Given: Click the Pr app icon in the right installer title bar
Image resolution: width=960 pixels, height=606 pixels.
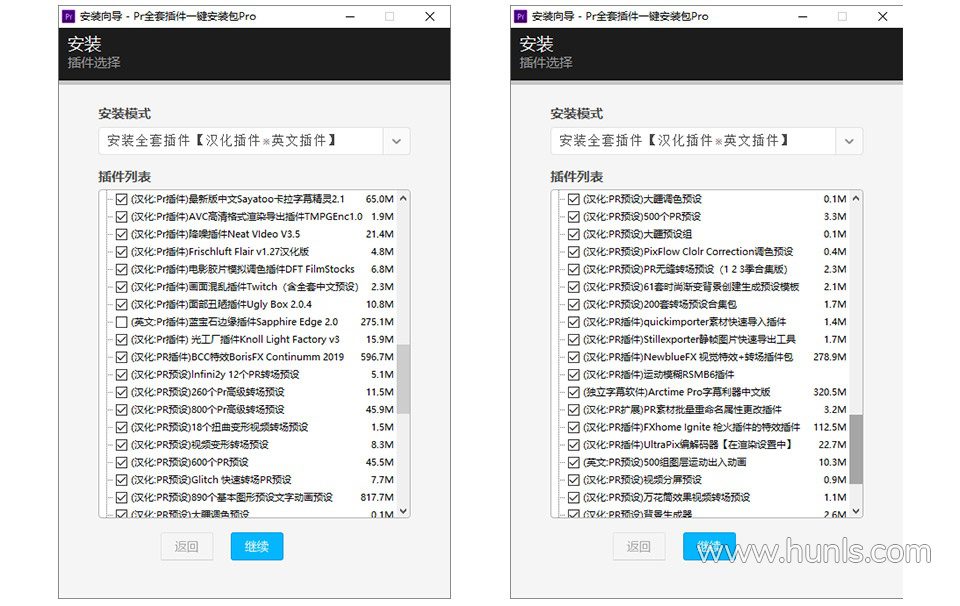Looking at the screenshot, I should (520, 17).
